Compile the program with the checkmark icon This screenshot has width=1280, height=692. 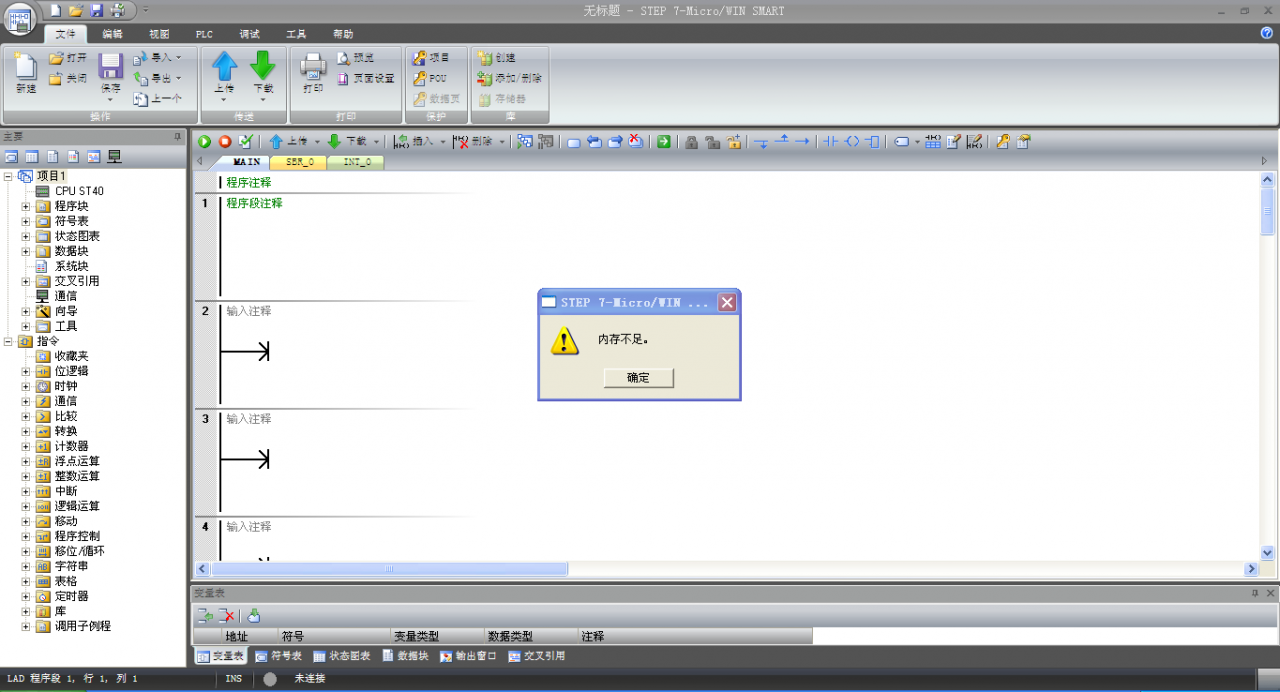[x=246, y=142]
